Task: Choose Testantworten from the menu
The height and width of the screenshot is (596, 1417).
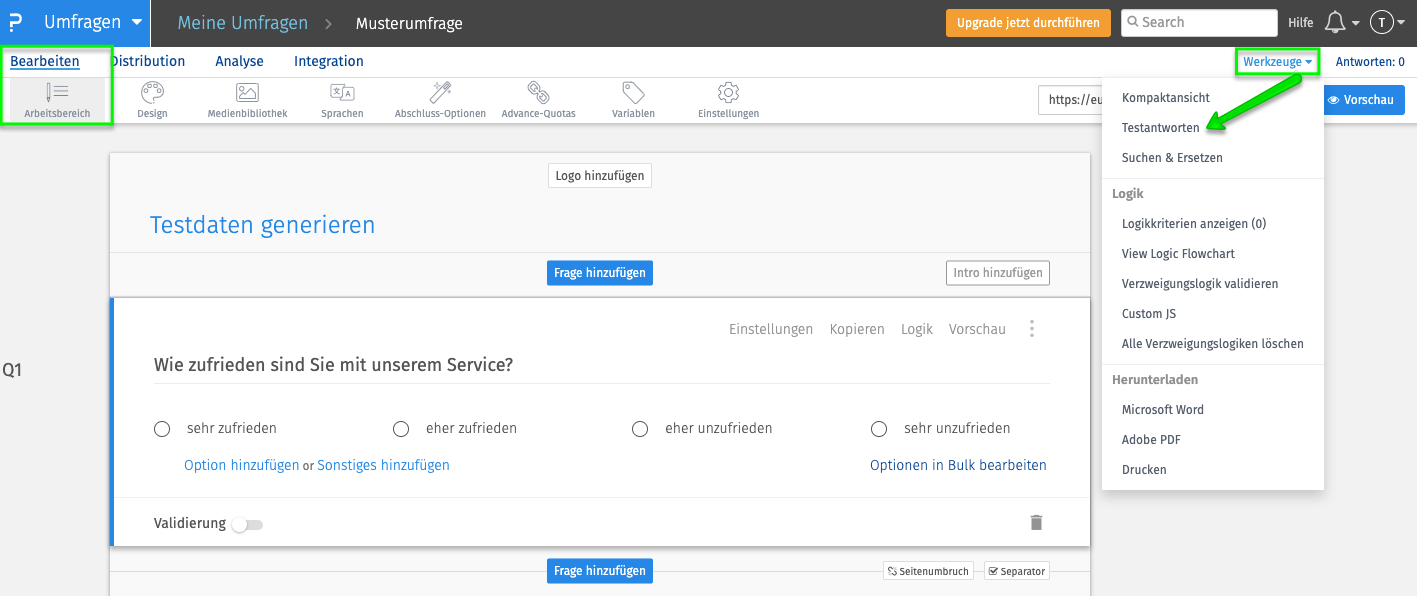Action: (1160, 128)
